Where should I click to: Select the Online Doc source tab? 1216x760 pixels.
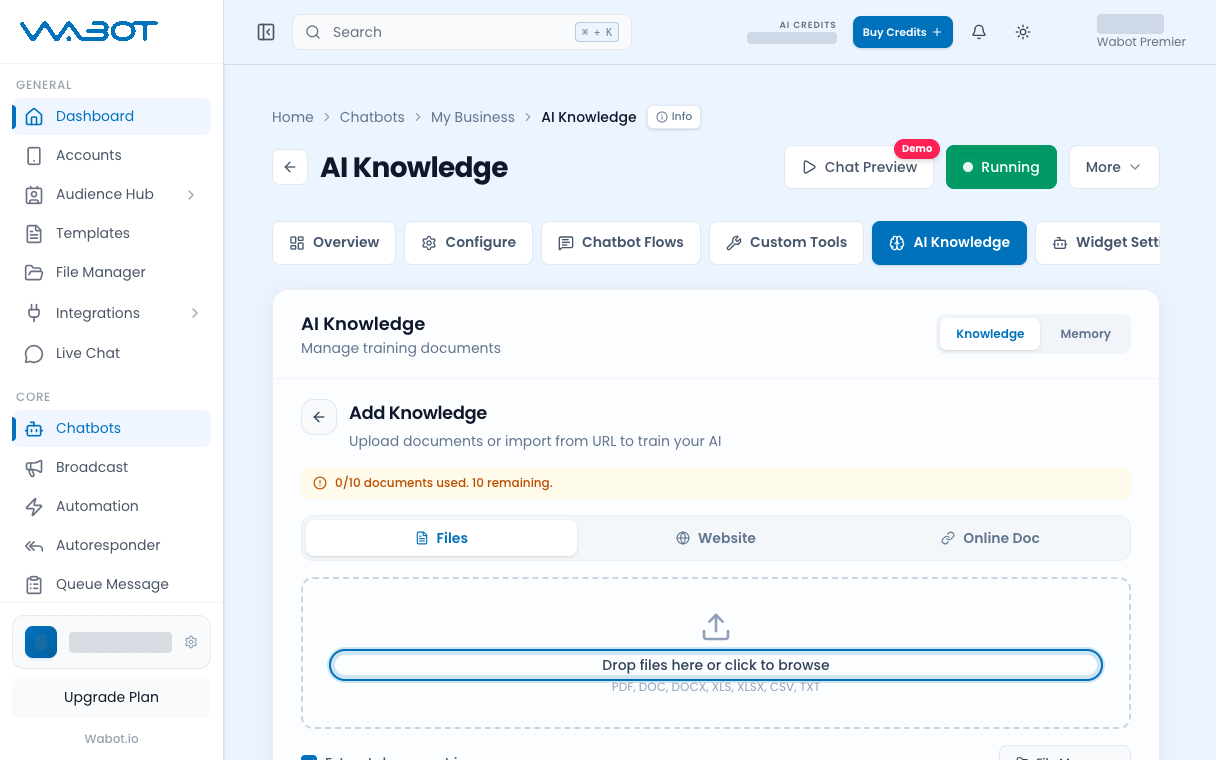point(990,538)
